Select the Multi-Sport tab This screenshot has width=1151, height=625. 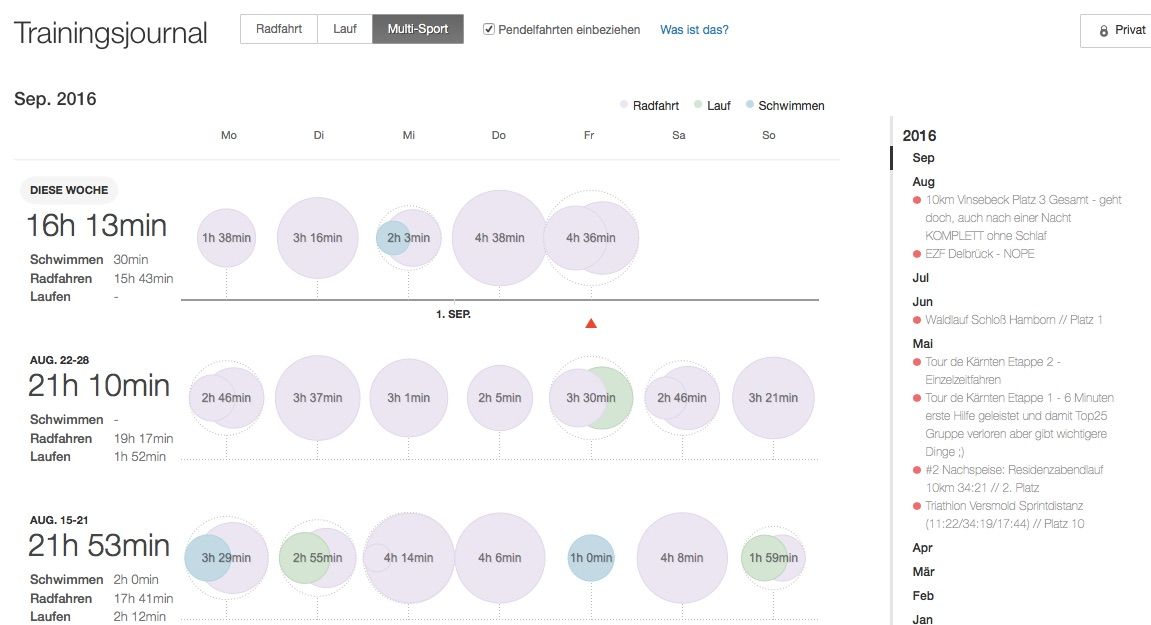point(418,29)
